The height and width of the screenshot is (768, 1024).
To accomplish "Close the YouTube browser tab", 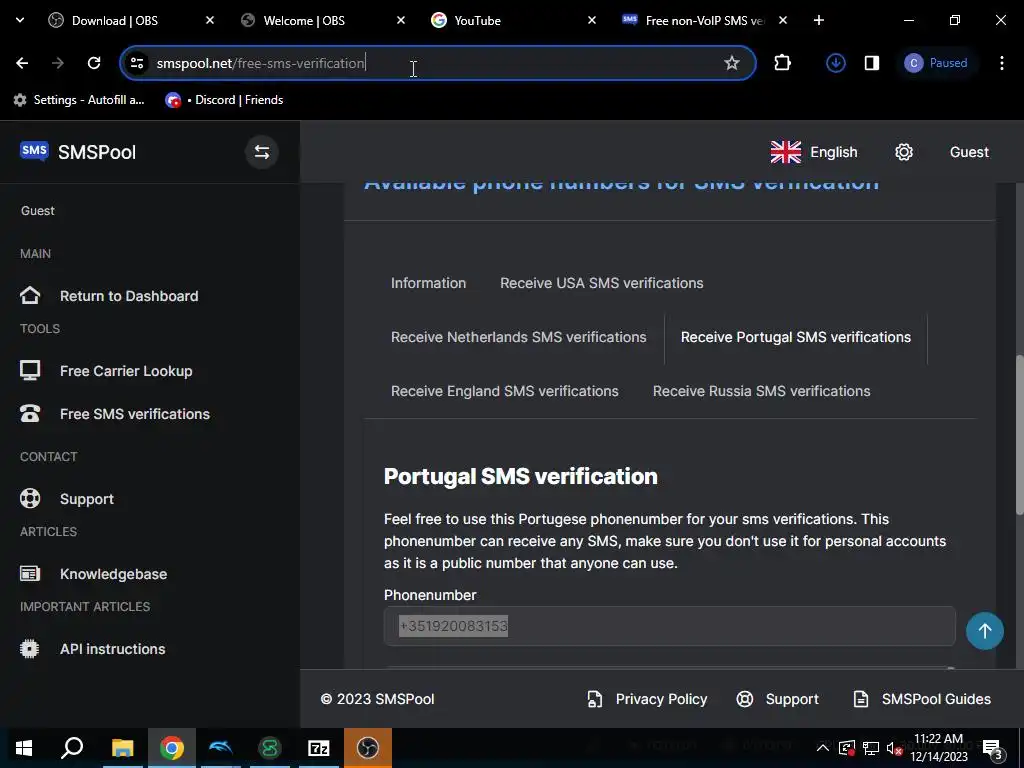I will pyautogui.click(x=592, y=20).
